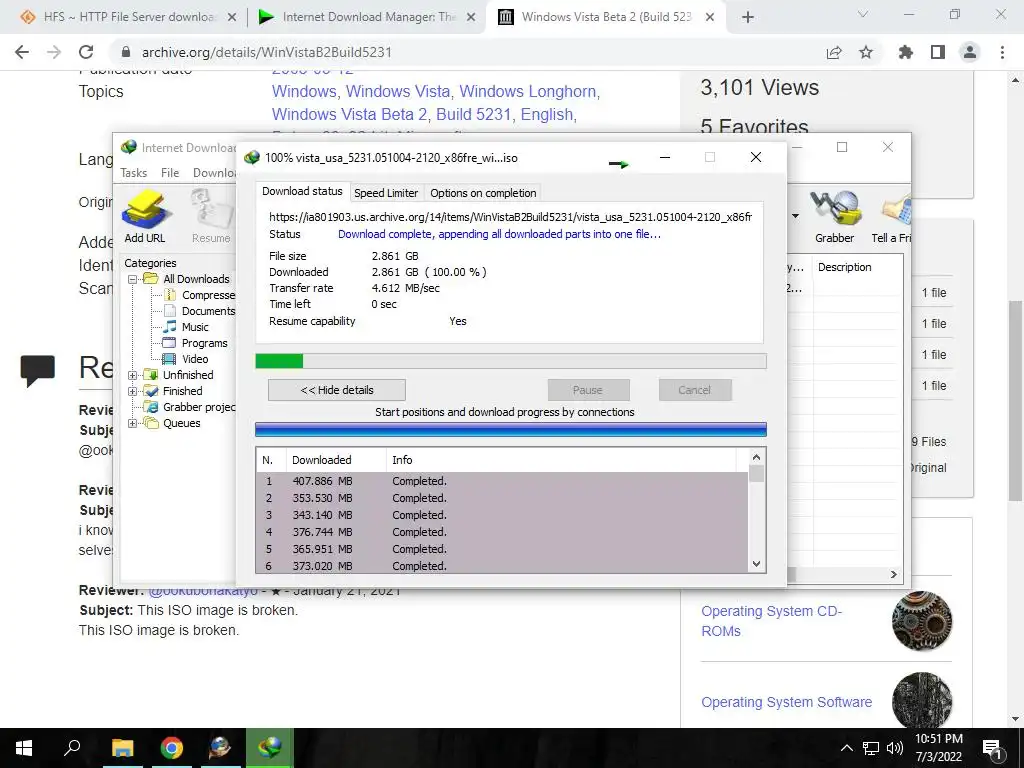Switch to Options on completion tab
Image resolution: width=1024 pixels, height=768 pixels.
point(483,193)
